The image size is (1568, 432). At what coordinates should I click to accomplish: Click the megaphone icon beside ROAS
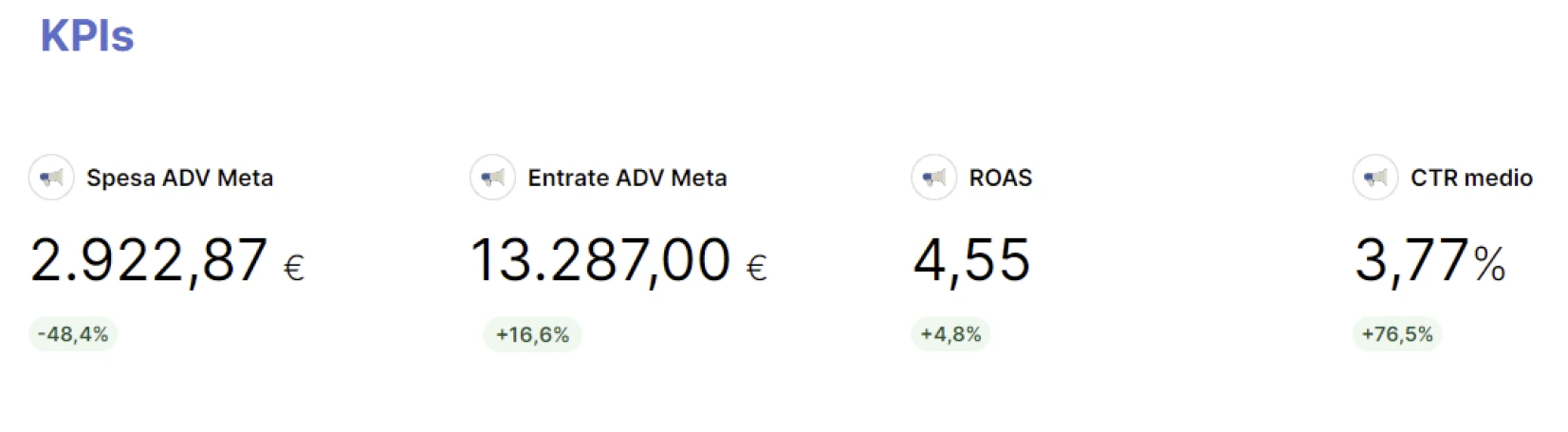click(x=933, y=178)
